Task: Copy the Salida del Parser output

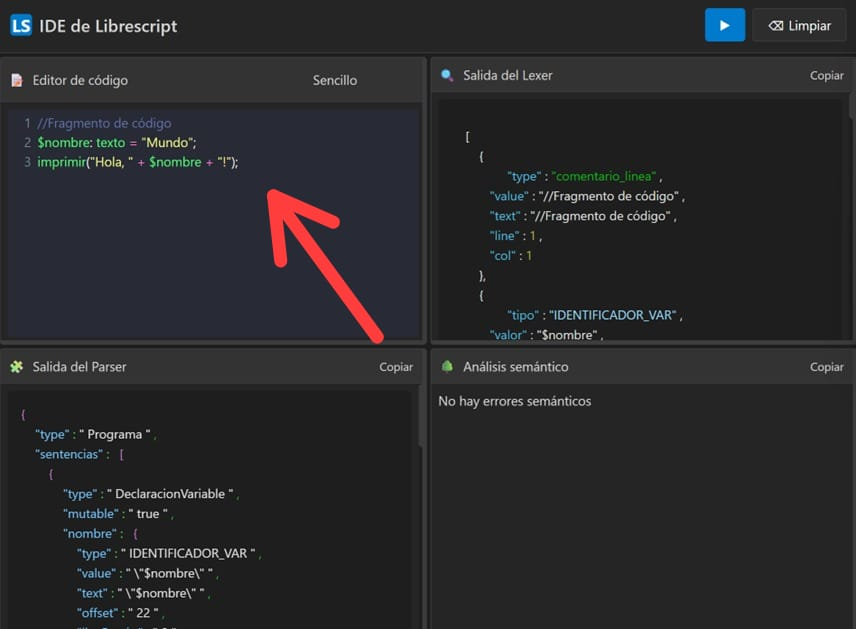Action: pos(396,367)
